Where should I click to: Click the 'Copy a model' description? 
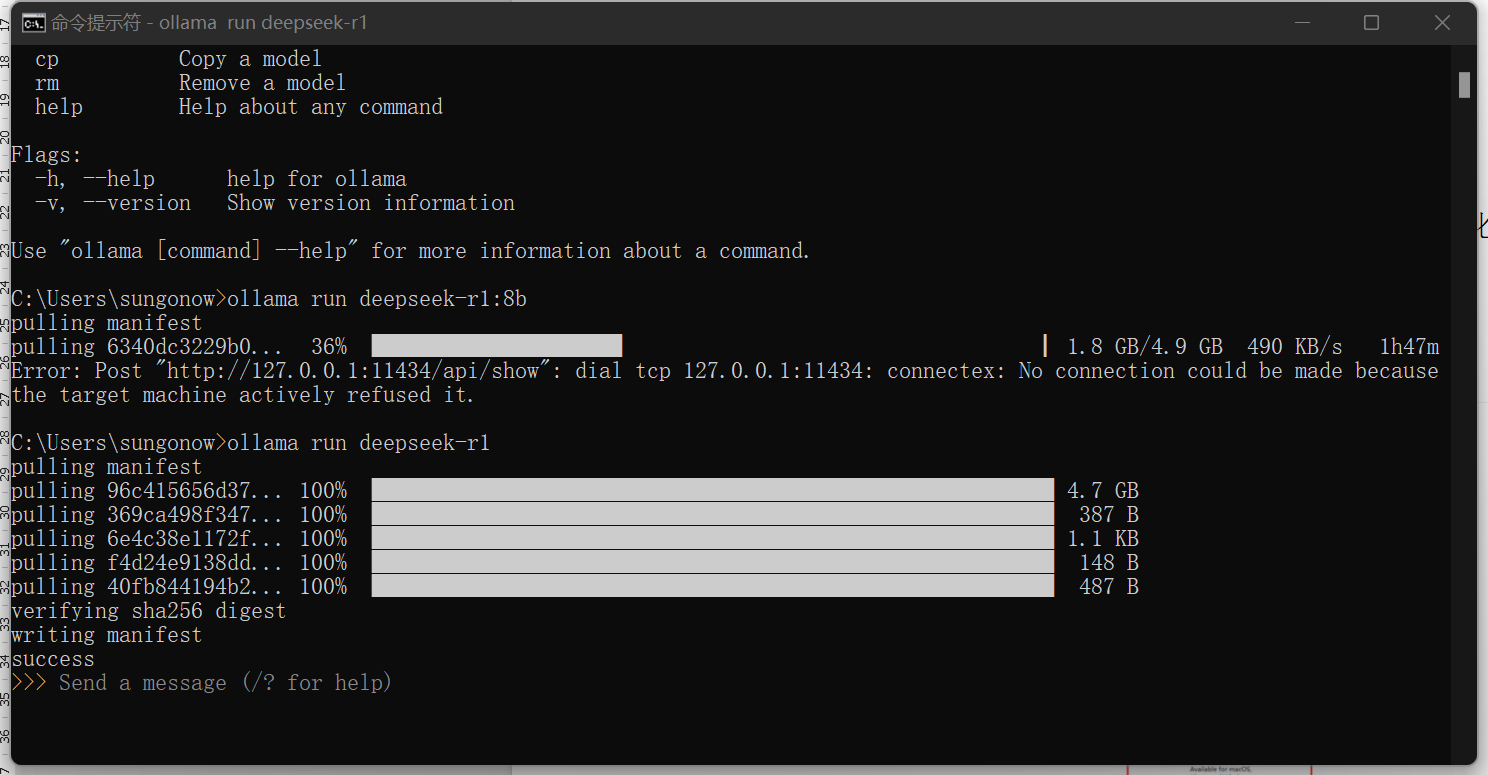pos(250,59)
